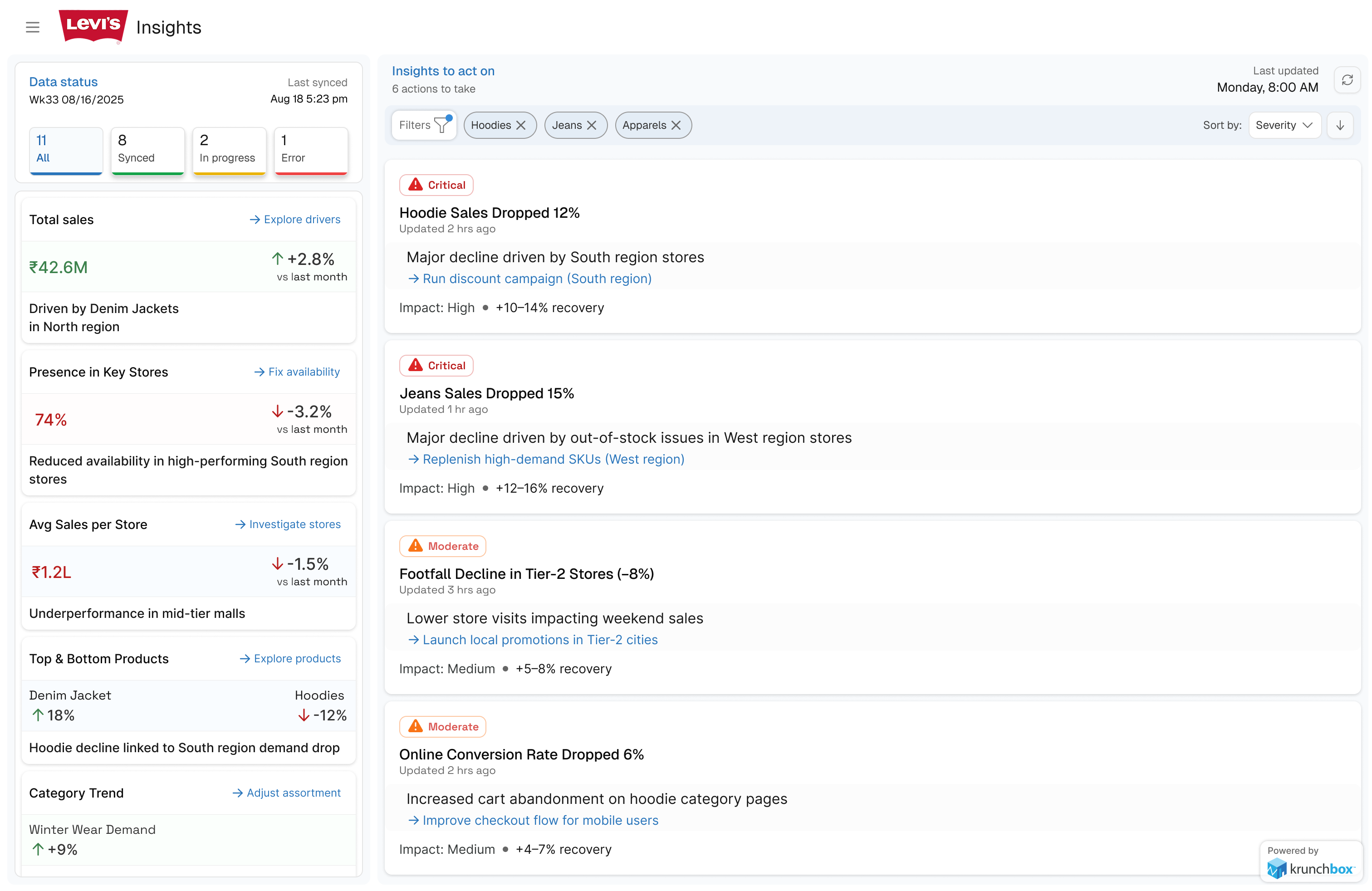Open the hamburger navigation menu
This screenshot has width=1372, height=891.
(32, 27)
